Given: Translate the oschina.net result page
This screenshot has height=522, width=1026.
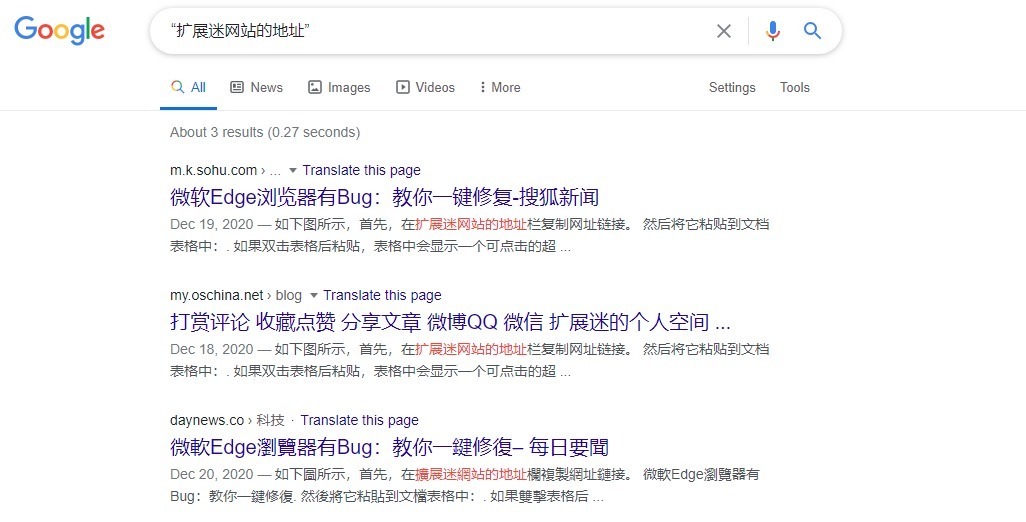Looking at the screenshot, I should 382,296.
